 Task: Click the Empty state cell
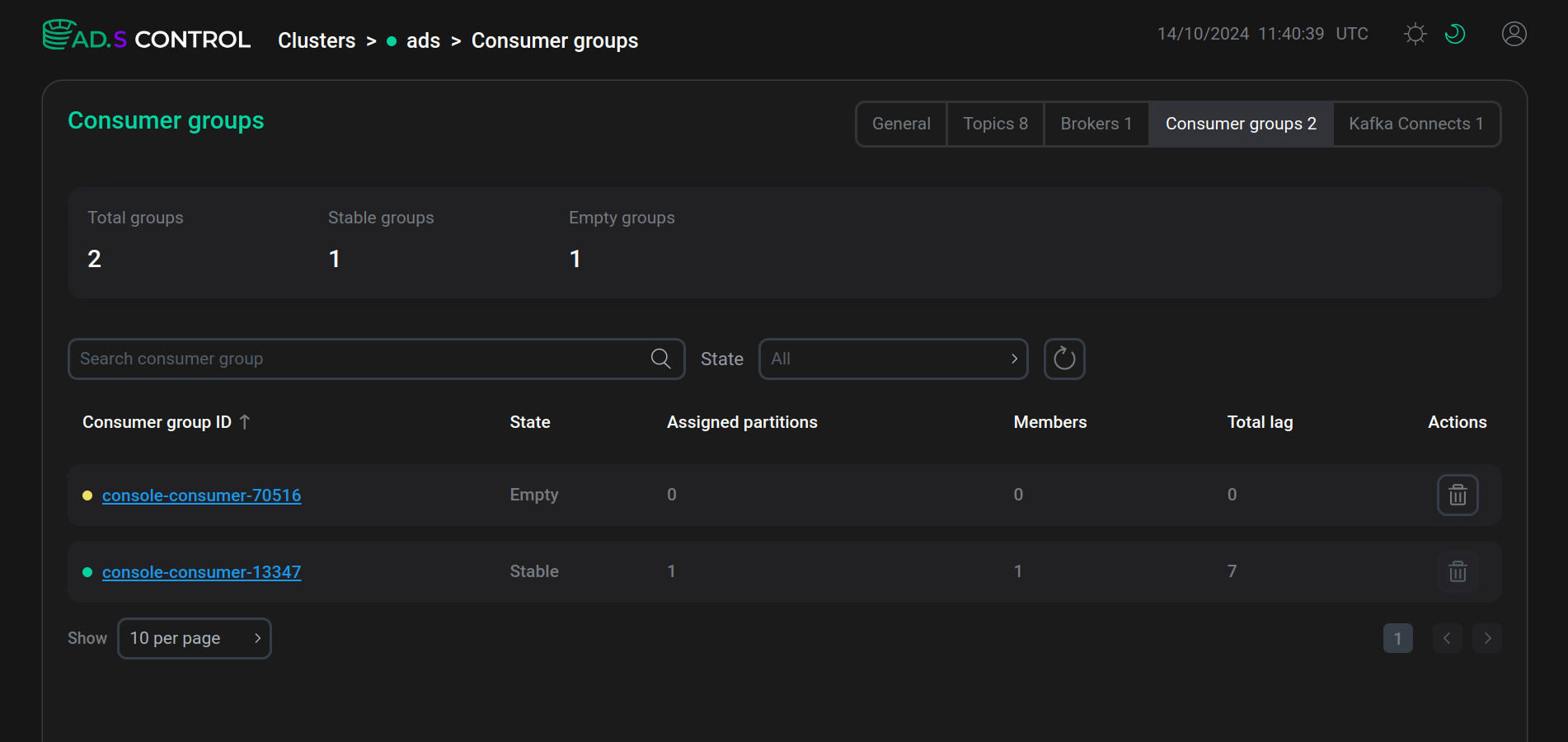click(534, 495)
